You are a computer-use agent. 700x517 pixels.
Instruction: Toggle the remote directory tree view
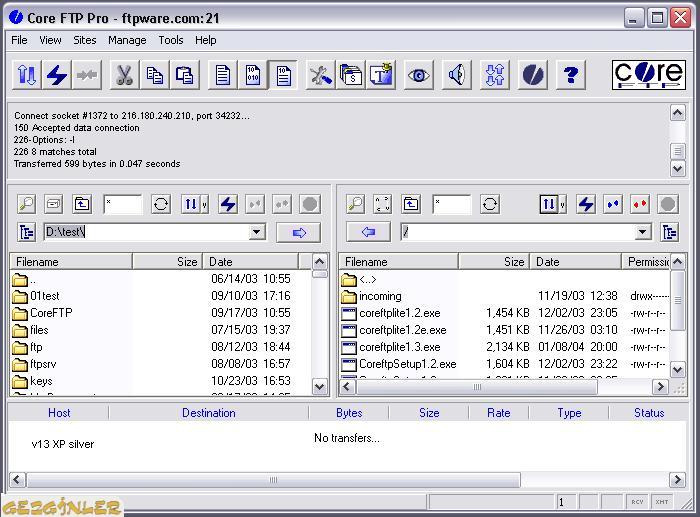[x=670, y=232]
